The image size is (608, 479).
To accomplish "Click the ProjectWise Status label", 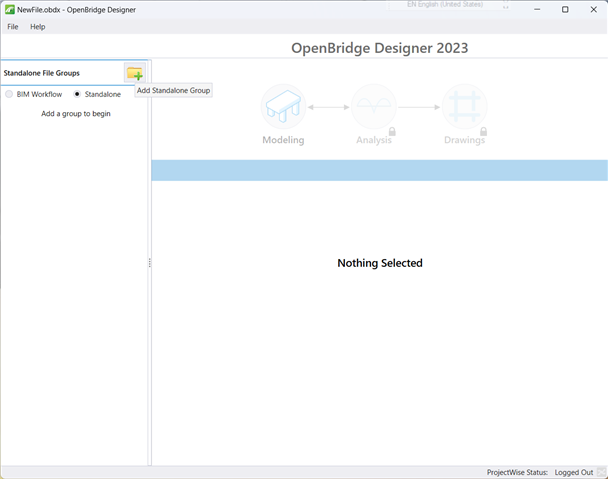I will pyautogui.click(x=517, y=472).
